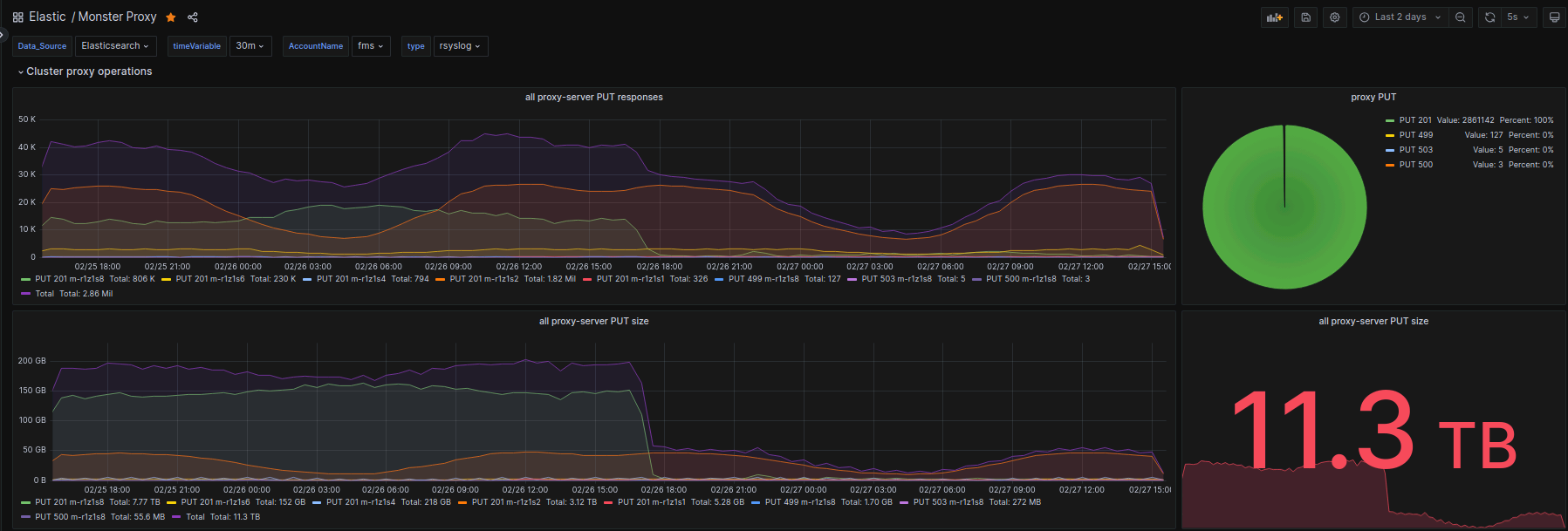Viewport: 1568px width, 531px height.
Task: Click PUT 499 Value: 127 pie legend row
Action: 1469,135
